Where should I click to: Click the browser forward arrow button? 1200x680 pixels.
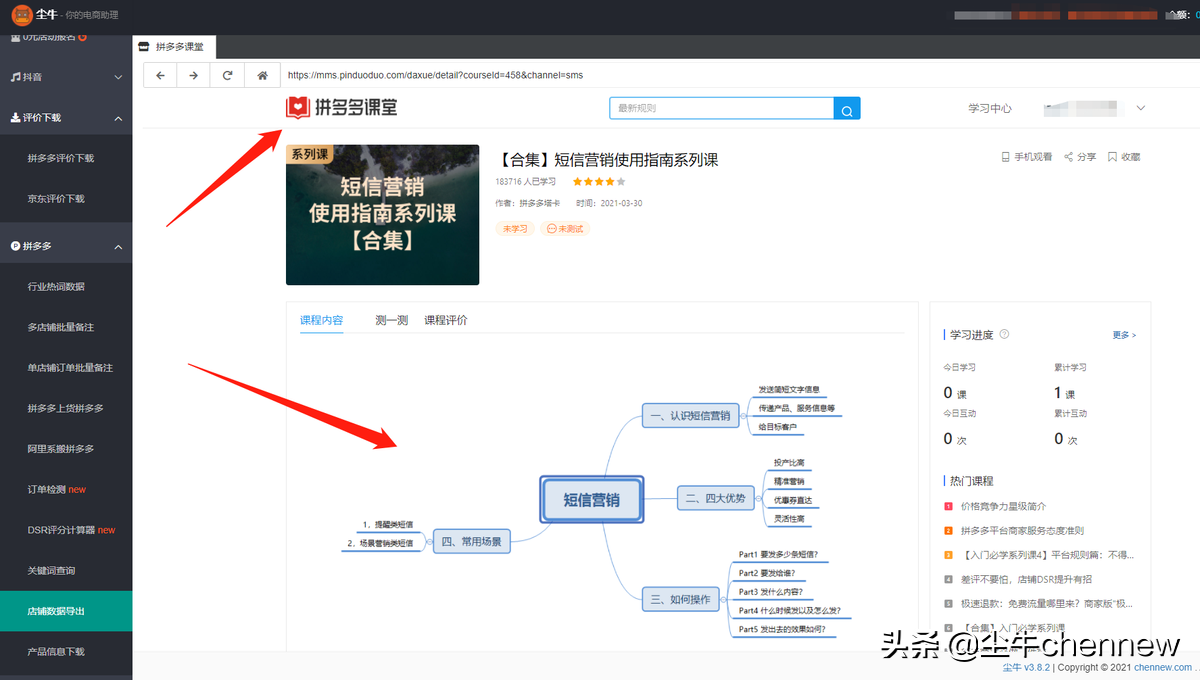(194, 75)
